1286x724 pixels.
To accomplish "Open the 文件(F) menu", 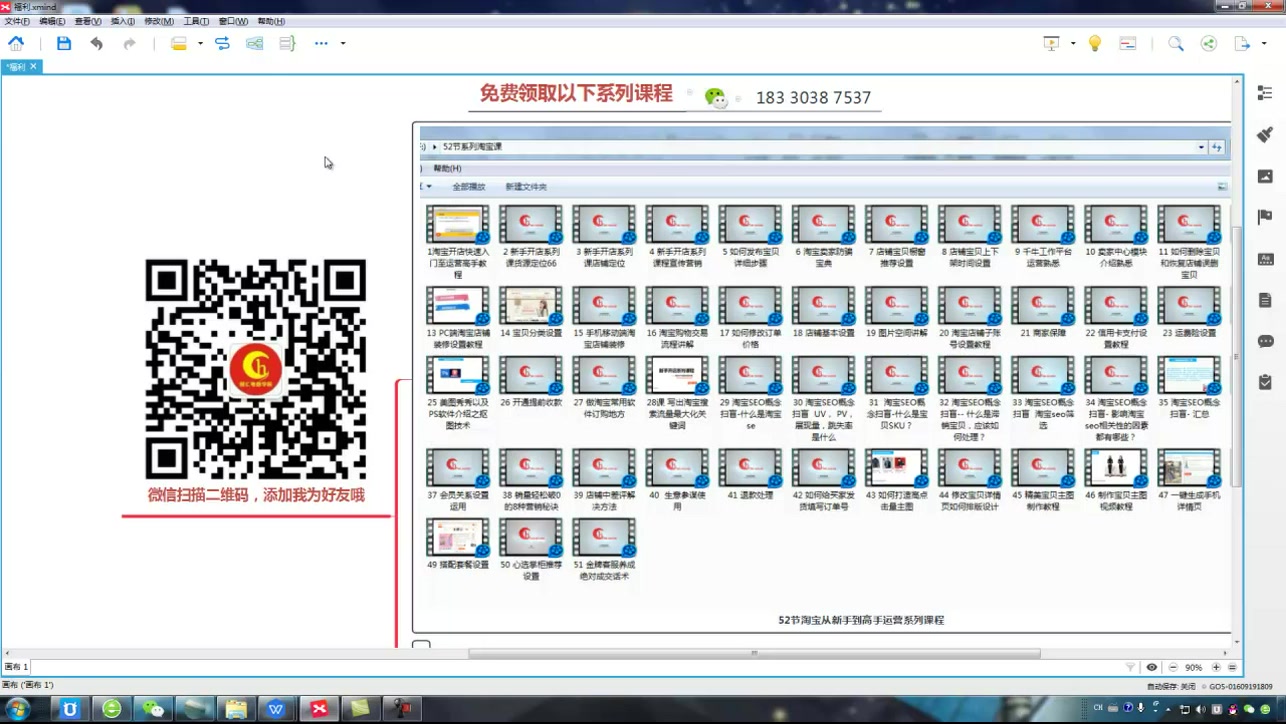I will (x=17, y=21).
